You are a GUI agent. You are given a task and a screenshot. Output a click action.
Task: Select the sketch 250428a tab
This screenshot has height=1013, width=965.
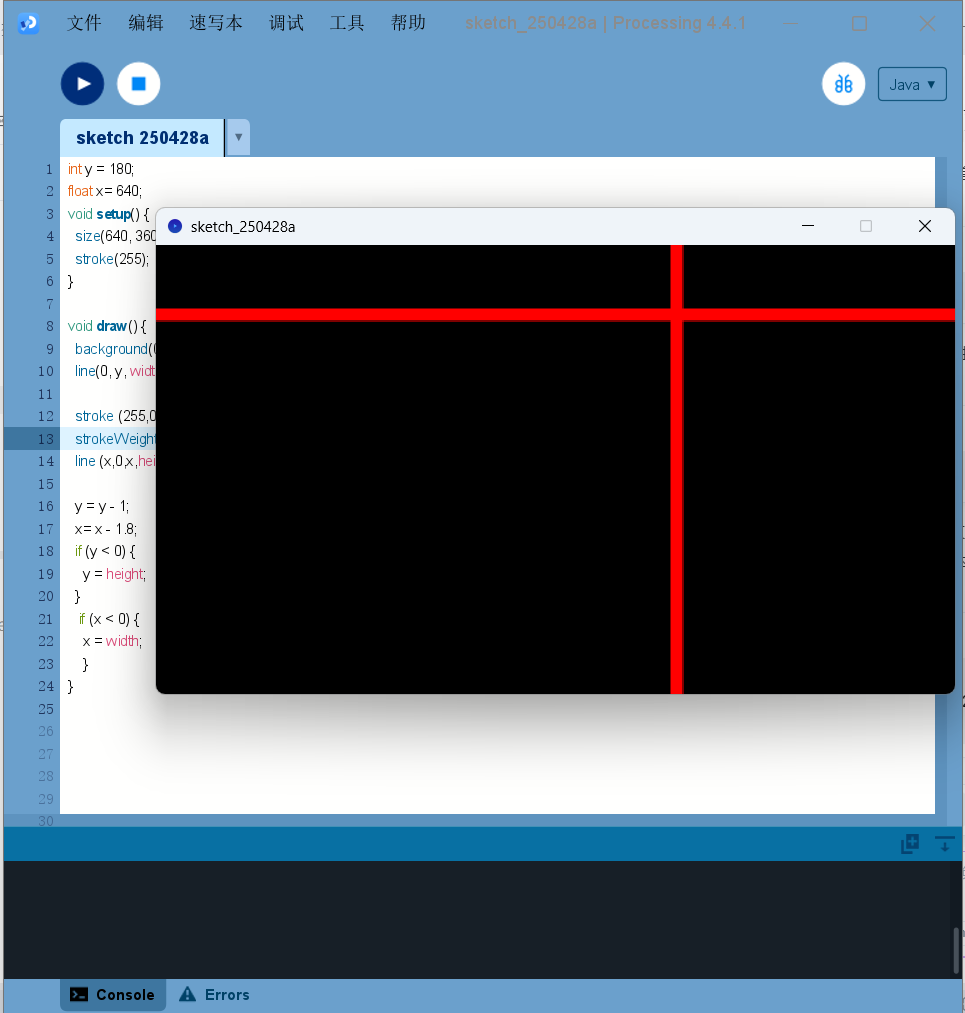(x=142, y=138)
